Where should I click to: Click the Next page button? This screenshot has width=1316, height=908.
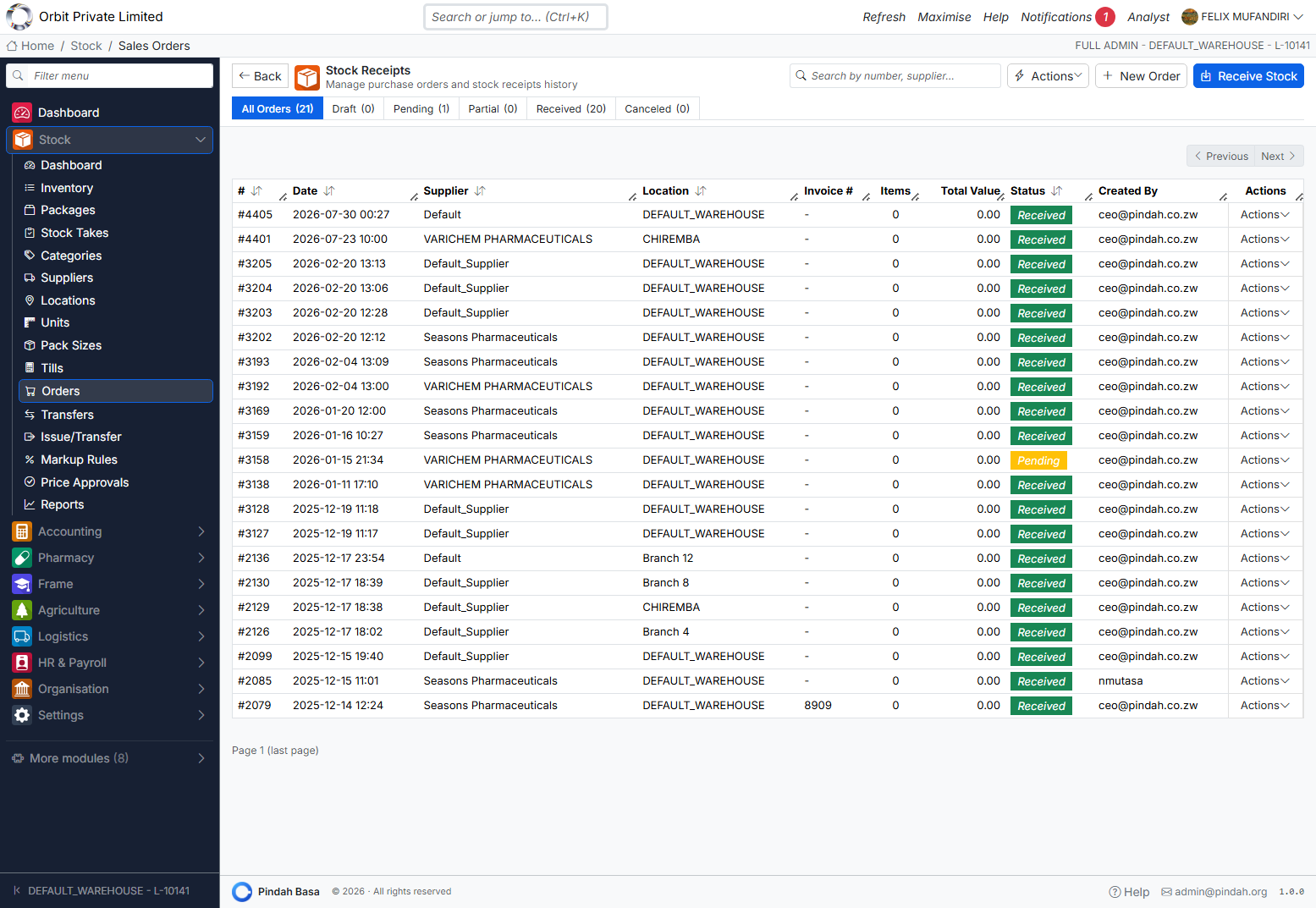(1279, 156)
